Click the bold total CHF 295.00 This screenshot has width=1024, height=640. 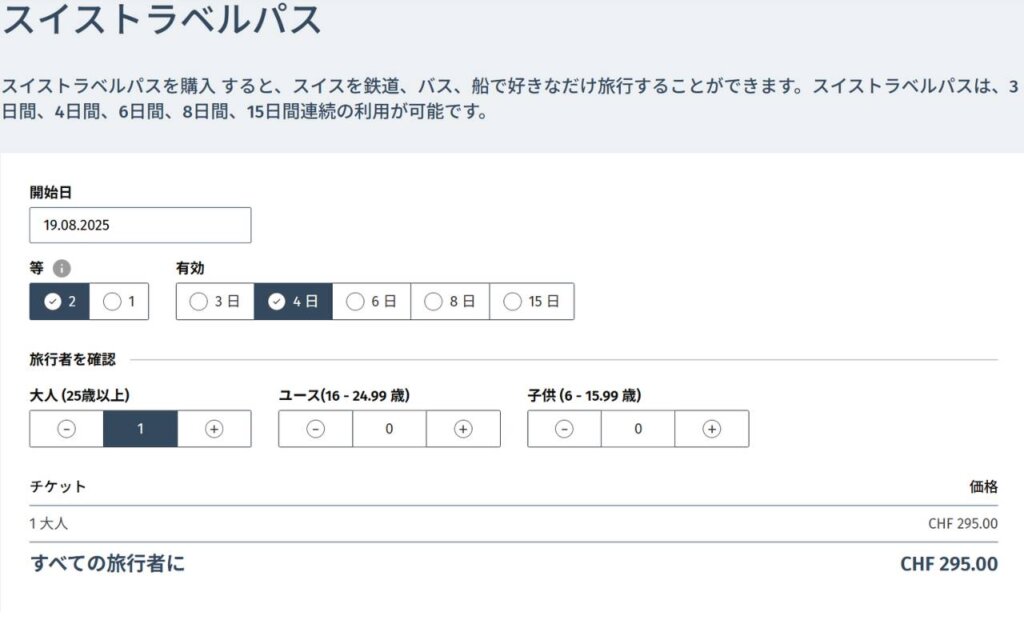click(949, 564)
